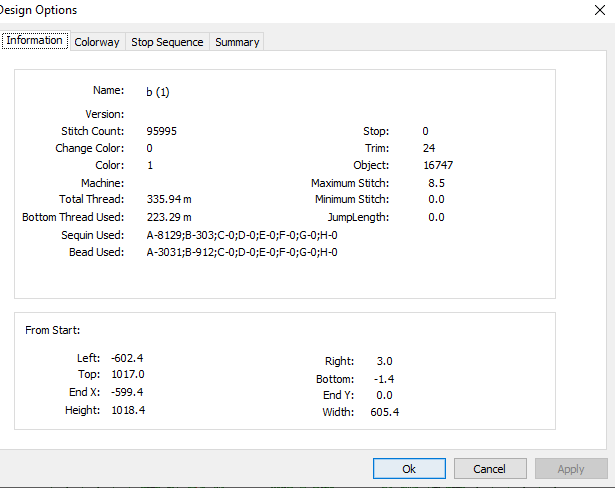Viewport: 615px width, 488px height.
Task: Open the Stop Sequence tab
Action: click(167, 42)
